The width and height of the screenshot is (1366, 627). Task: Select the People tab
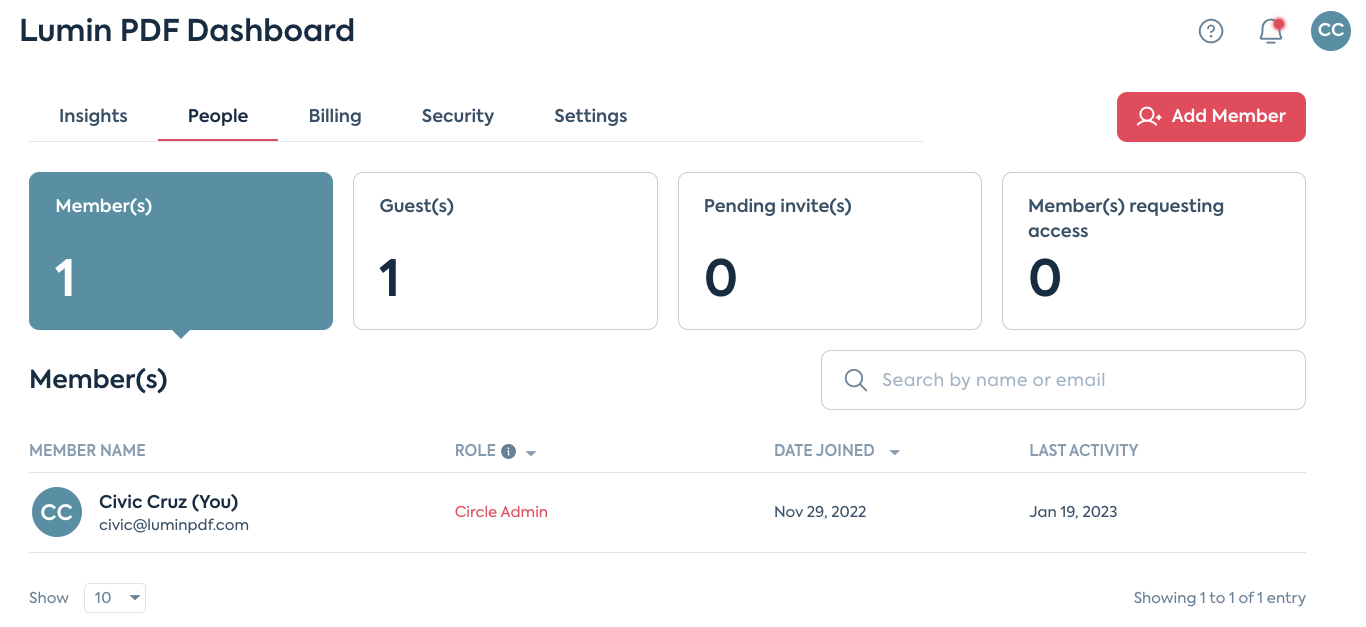218,116
